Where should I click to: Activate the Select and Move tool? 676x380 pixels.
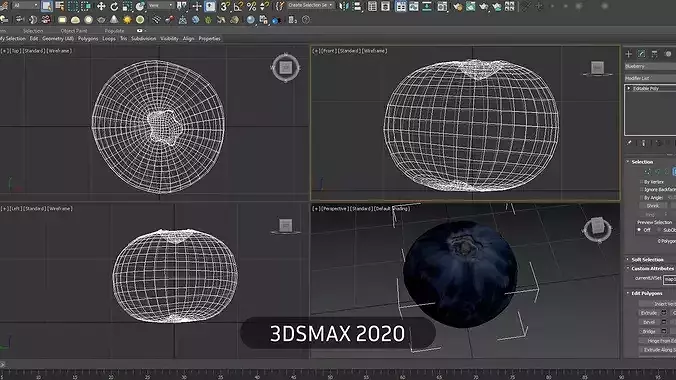101,6
